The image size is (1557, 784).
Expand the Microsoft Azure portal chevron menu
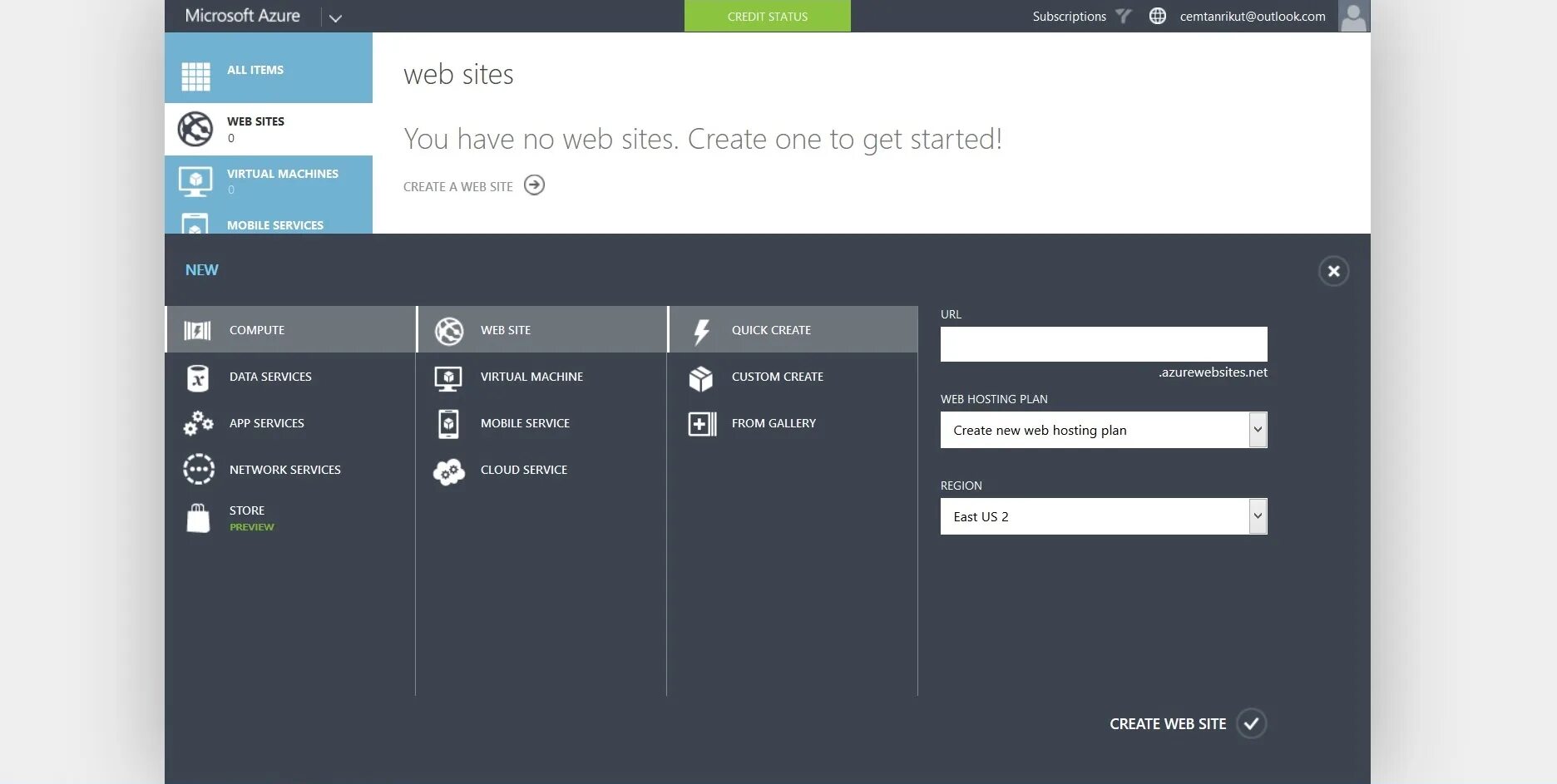pos(335,17)
